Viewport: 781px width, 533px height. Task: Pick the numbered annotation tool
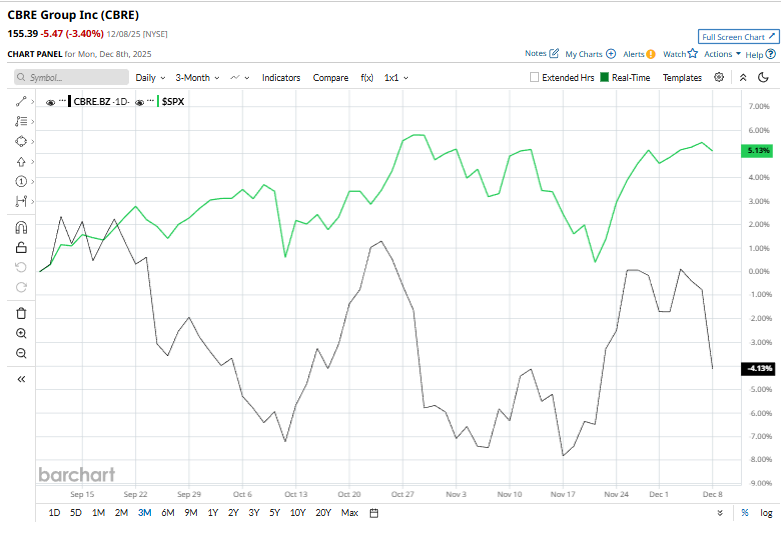coord(21,181)
